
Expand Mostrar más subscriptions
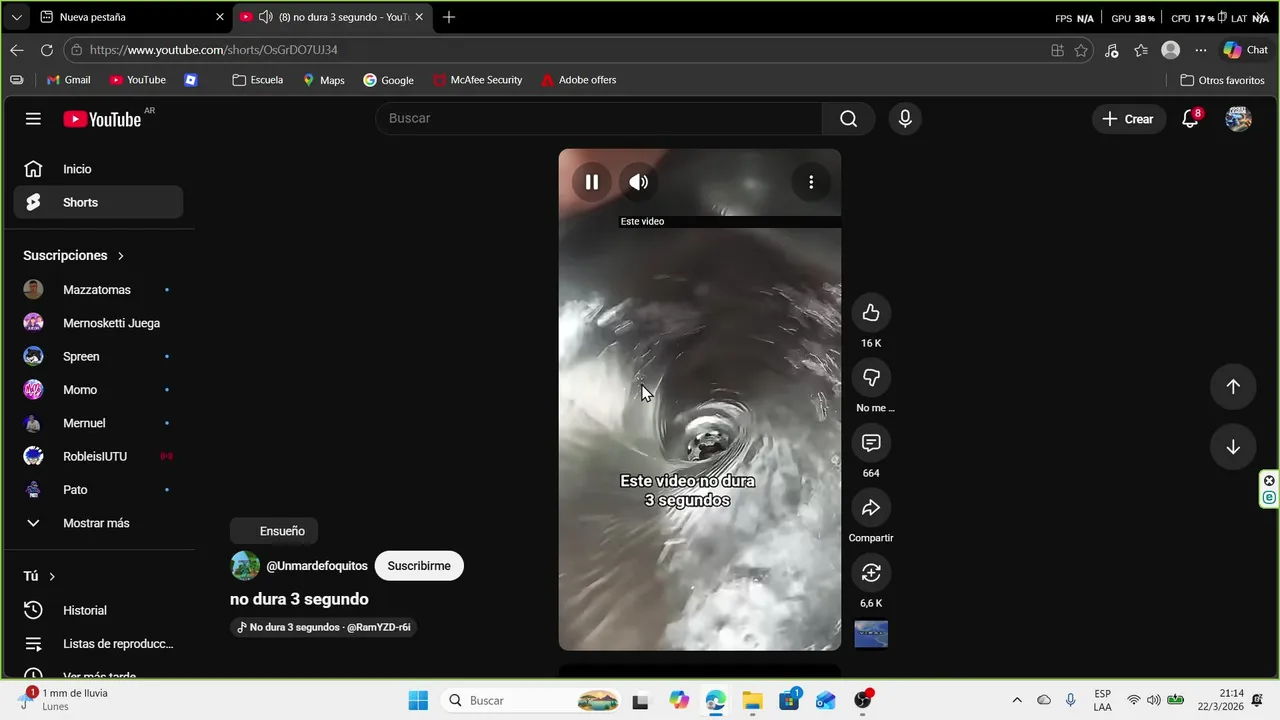point(98,523)
